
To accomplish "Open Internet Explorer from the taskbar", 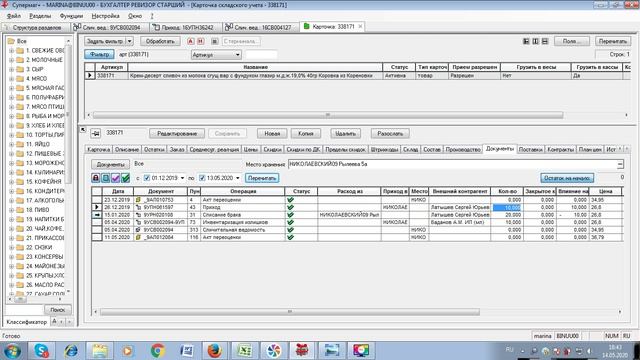I will pyautogui.click(x=71, y=351).
